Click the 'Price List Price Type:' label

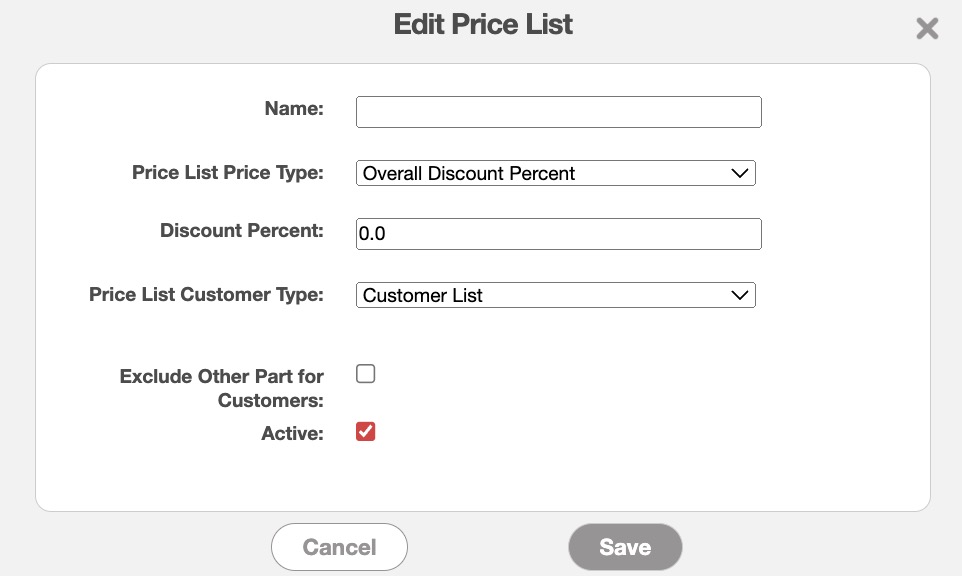(x=228, y=172)
